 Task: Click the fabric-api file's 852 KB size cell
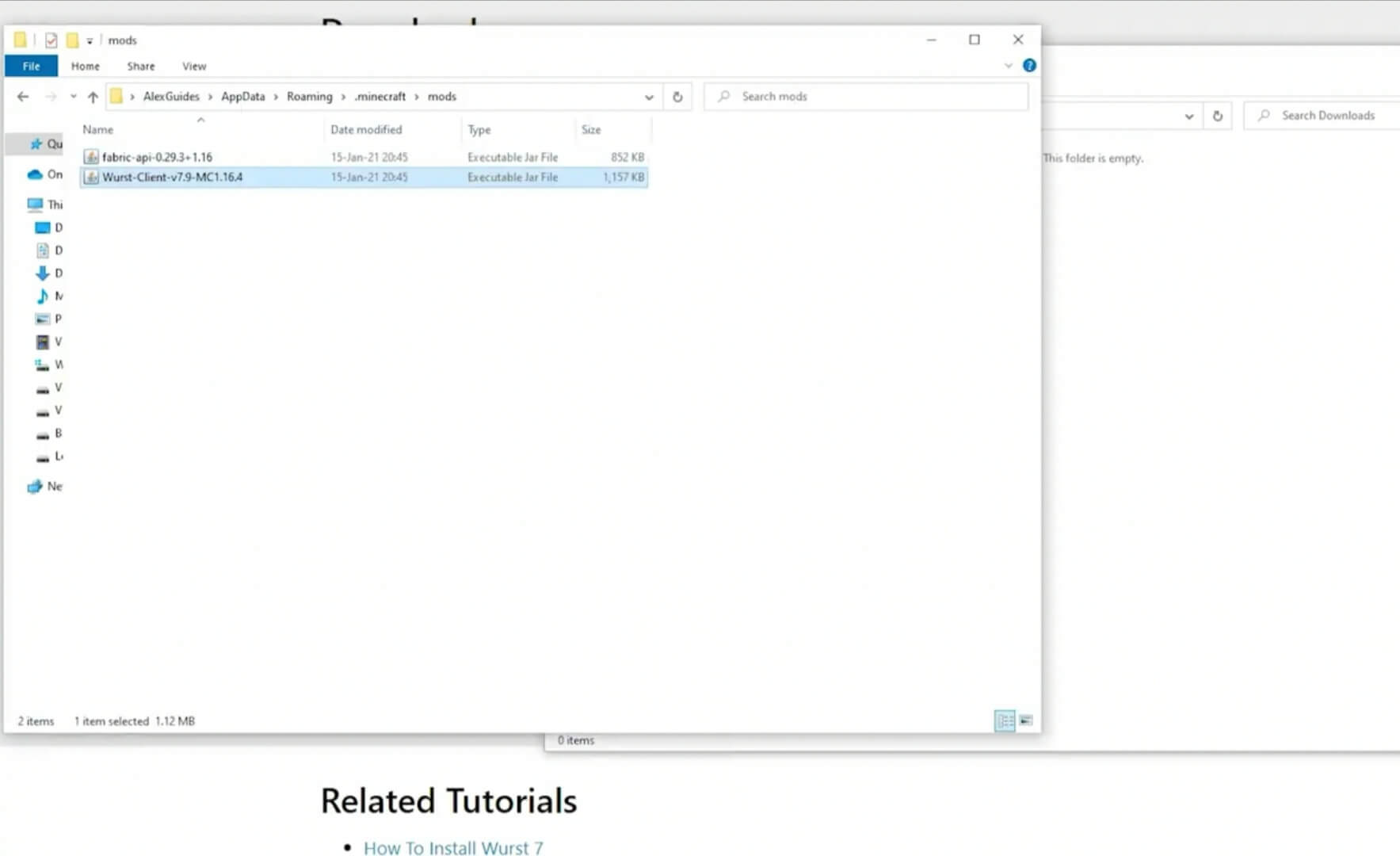[627, 157]
